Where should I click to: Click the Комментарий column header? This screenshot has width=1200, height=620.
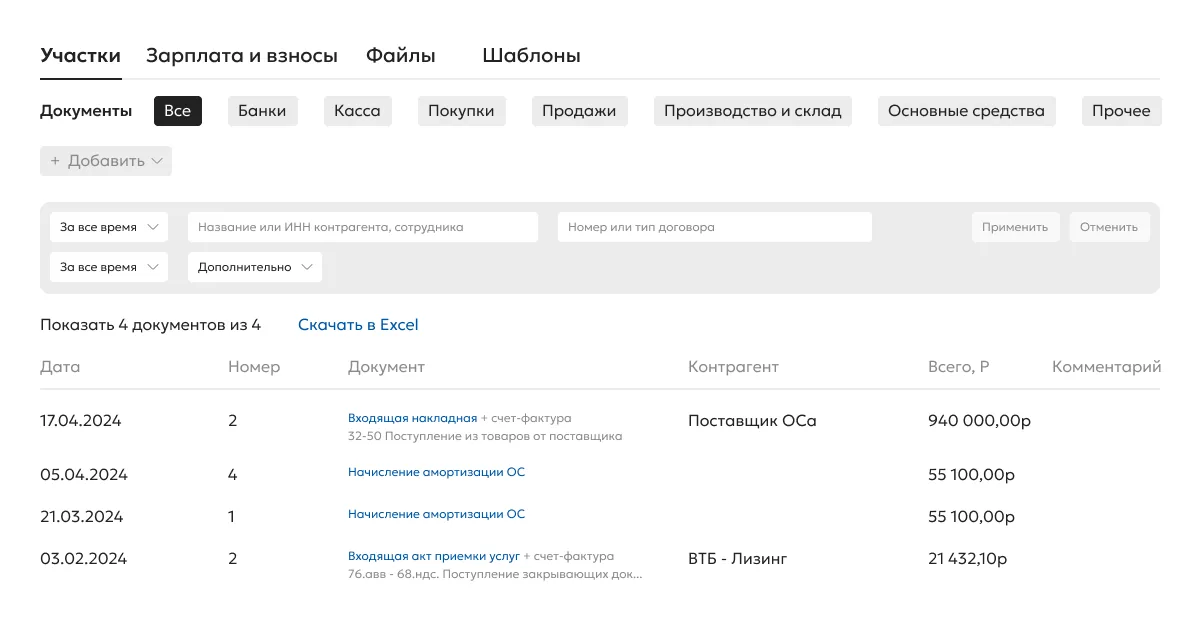tap(1106, 367)
